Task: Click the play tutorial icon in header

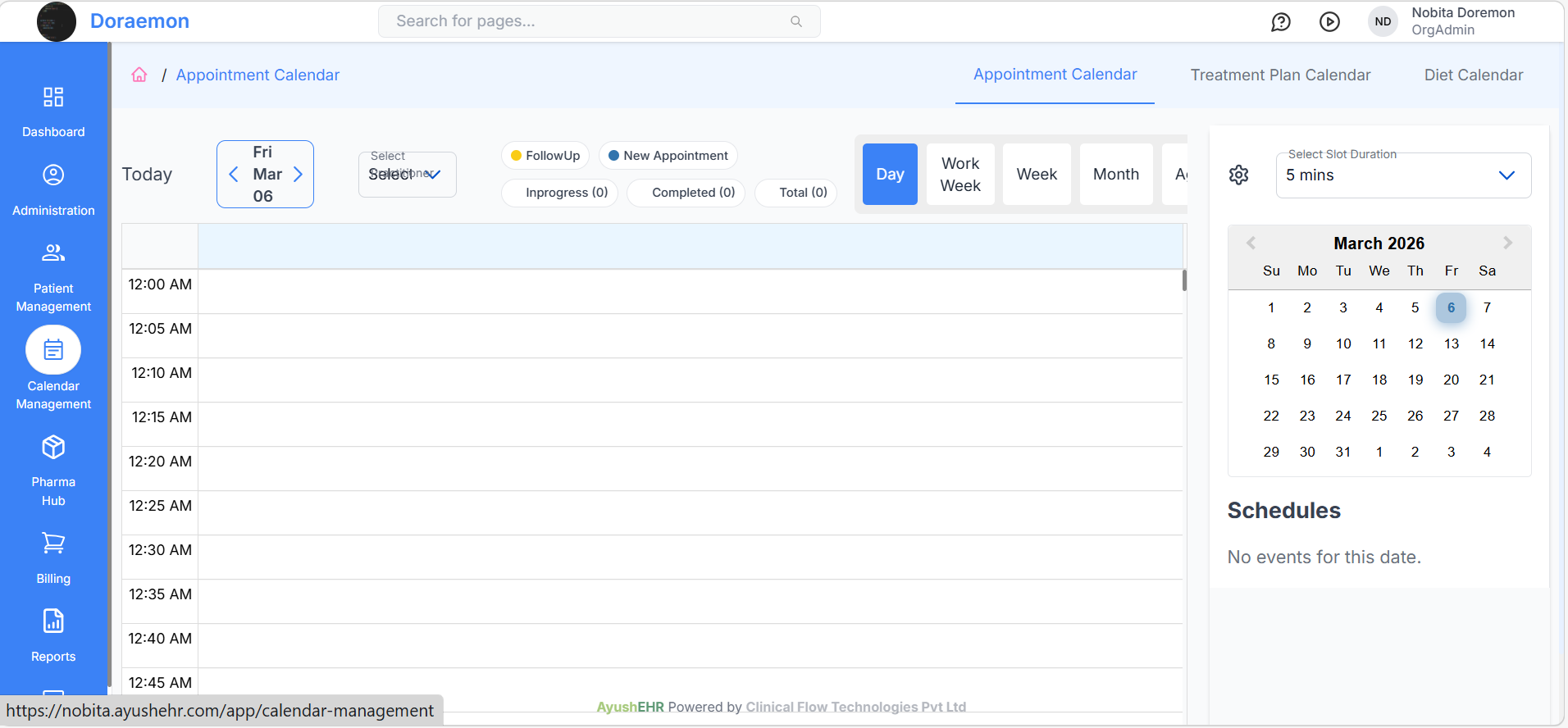Action: coord(1329,22)
